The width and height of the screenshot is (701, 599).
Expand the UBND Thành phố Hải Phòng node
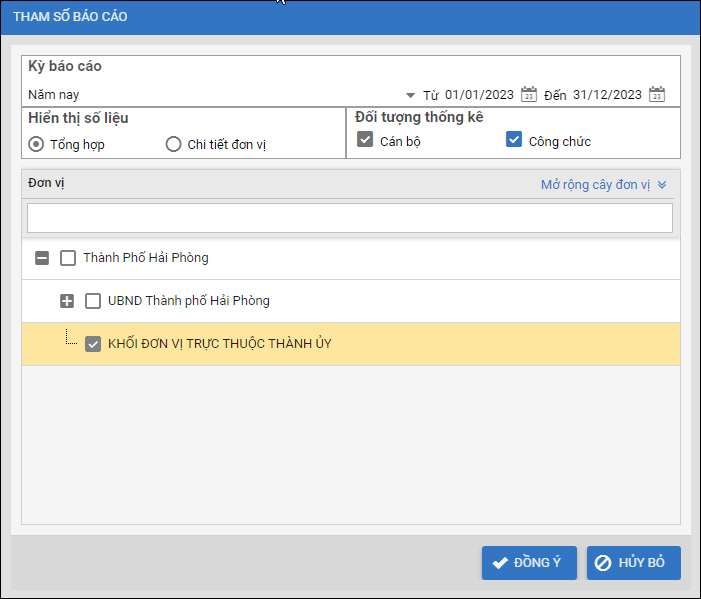pos(67,301)
